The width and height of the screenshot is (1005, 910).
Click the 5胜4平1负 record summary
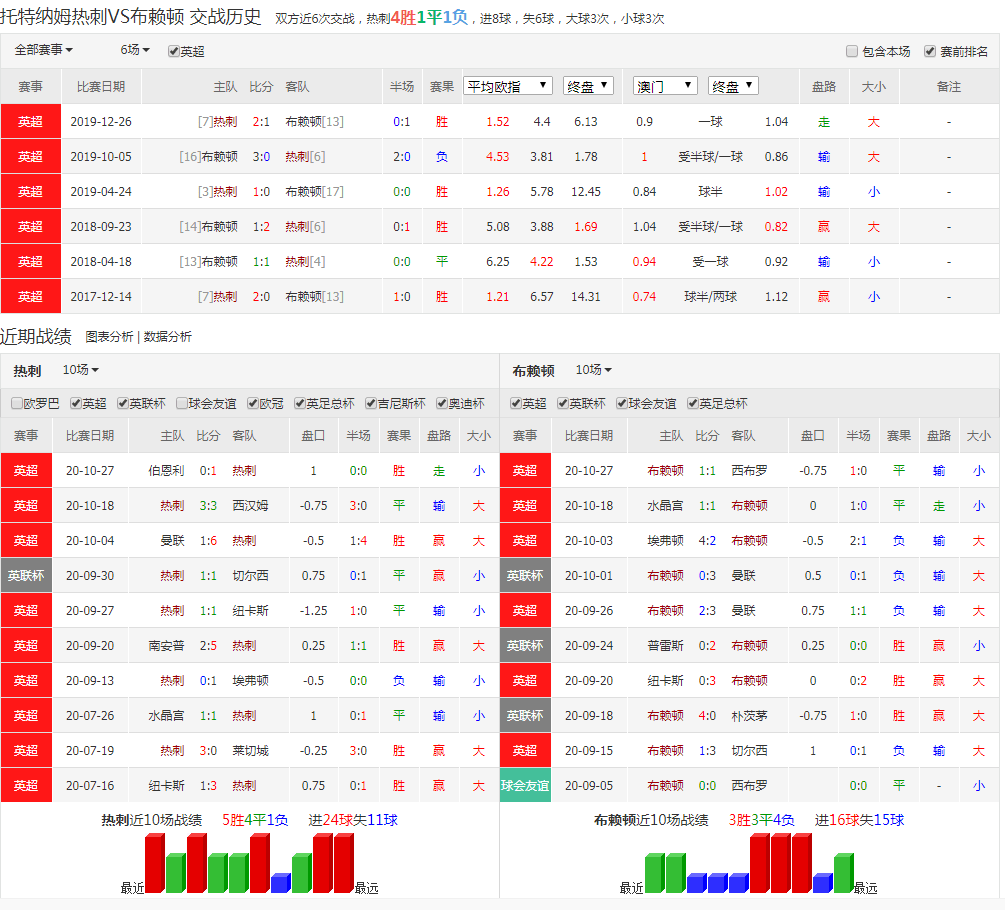click(255, 820)
